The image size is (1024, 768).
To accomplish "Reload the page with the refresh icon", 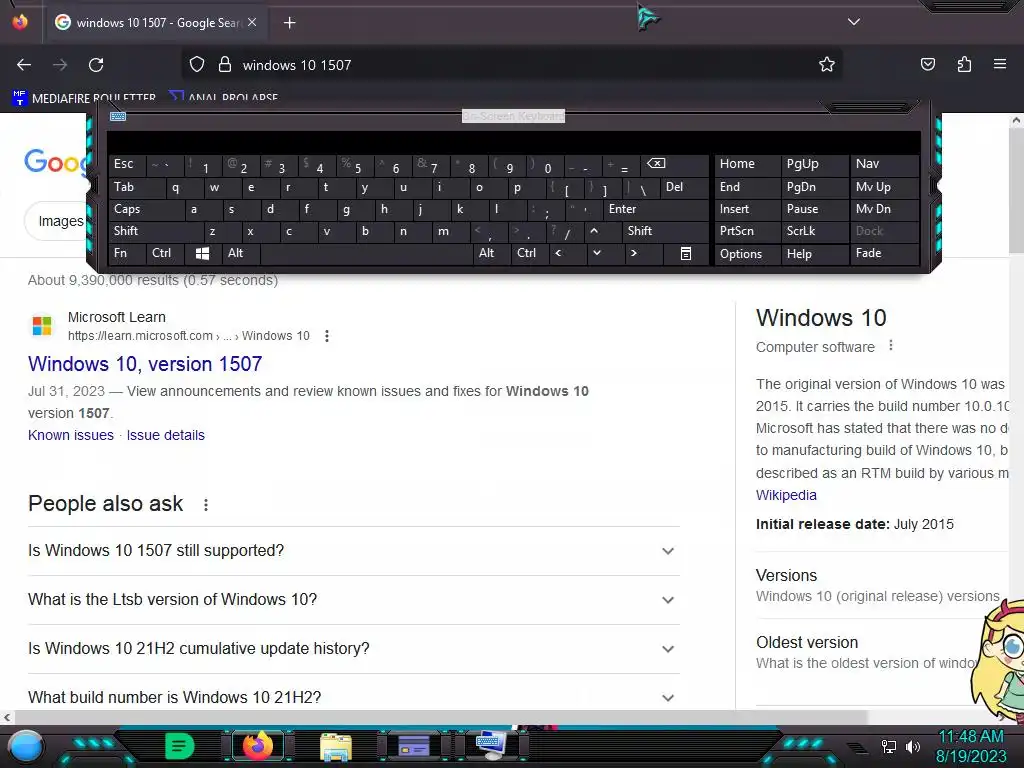I will coord(96,65).
